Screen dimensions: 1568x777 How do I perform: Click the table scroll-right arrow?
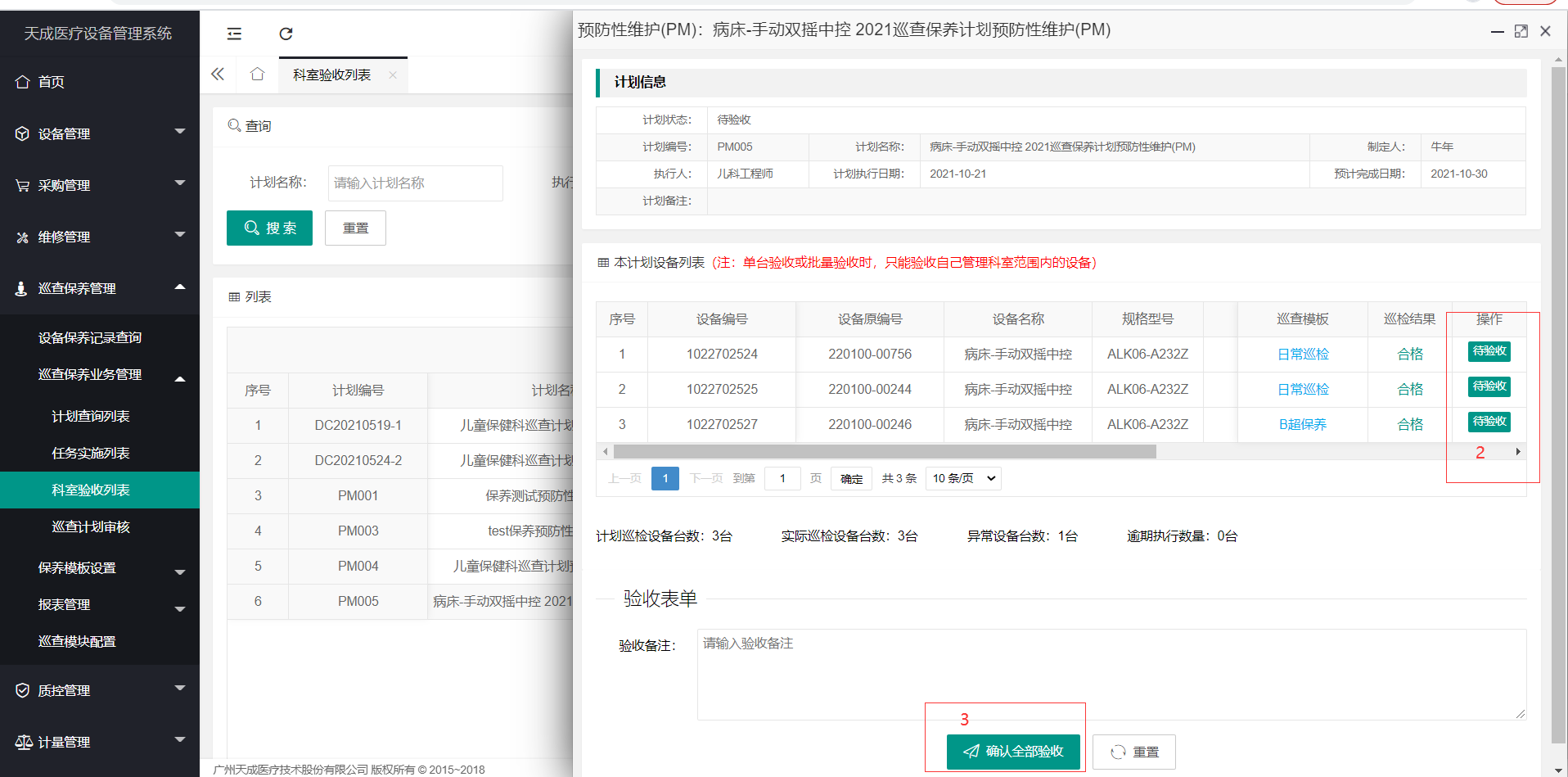pos(1518,452)
